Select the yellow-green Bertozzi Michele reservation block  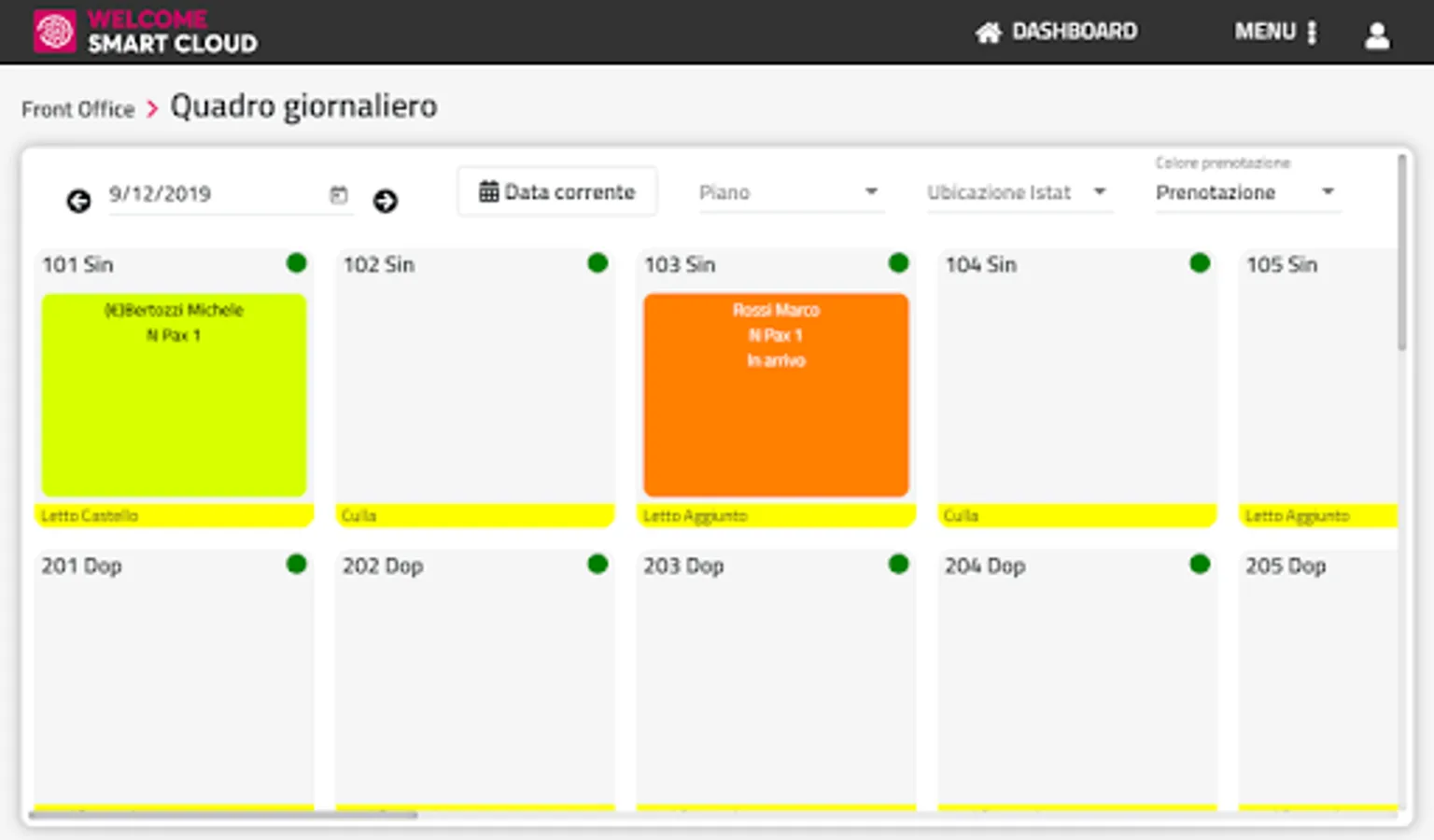[x=174, y=395]
